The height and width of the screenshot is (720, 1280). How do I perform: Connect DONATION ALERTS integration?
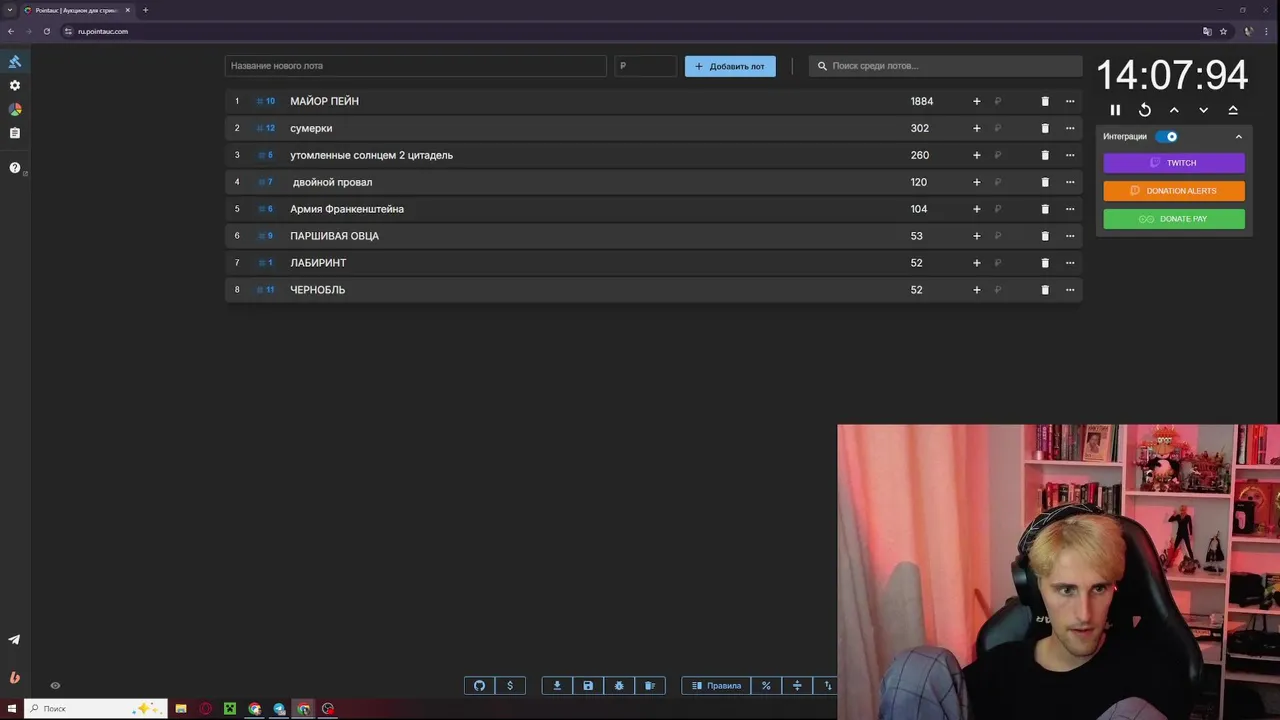(x=1174, y=191)
